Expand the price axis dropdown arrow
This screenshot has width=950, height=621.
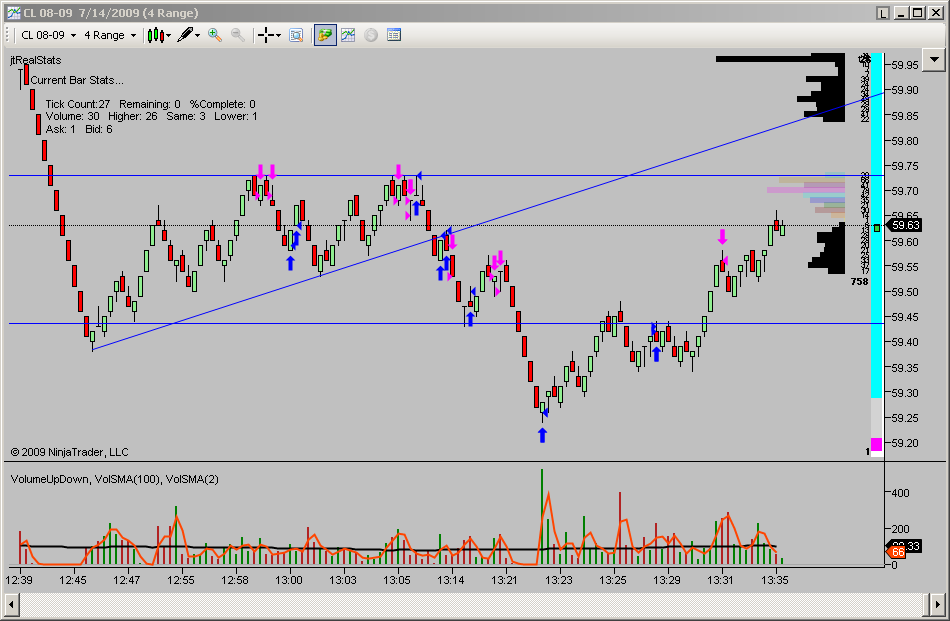point(934,59)
